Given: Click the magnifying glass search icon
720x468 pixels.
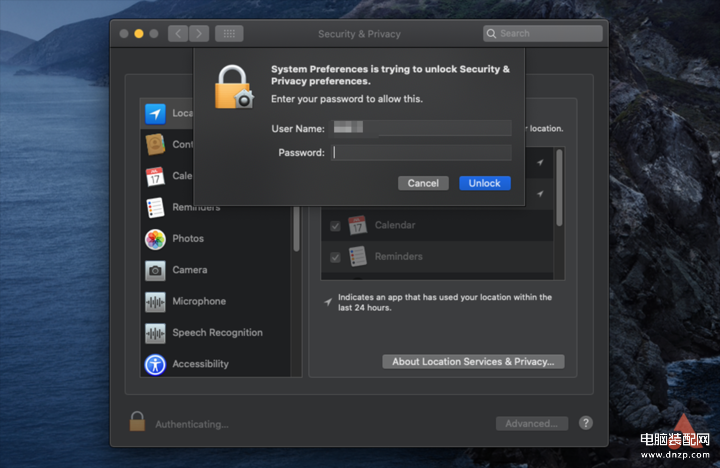Looking at the screenshot, I should click(491, 34).
